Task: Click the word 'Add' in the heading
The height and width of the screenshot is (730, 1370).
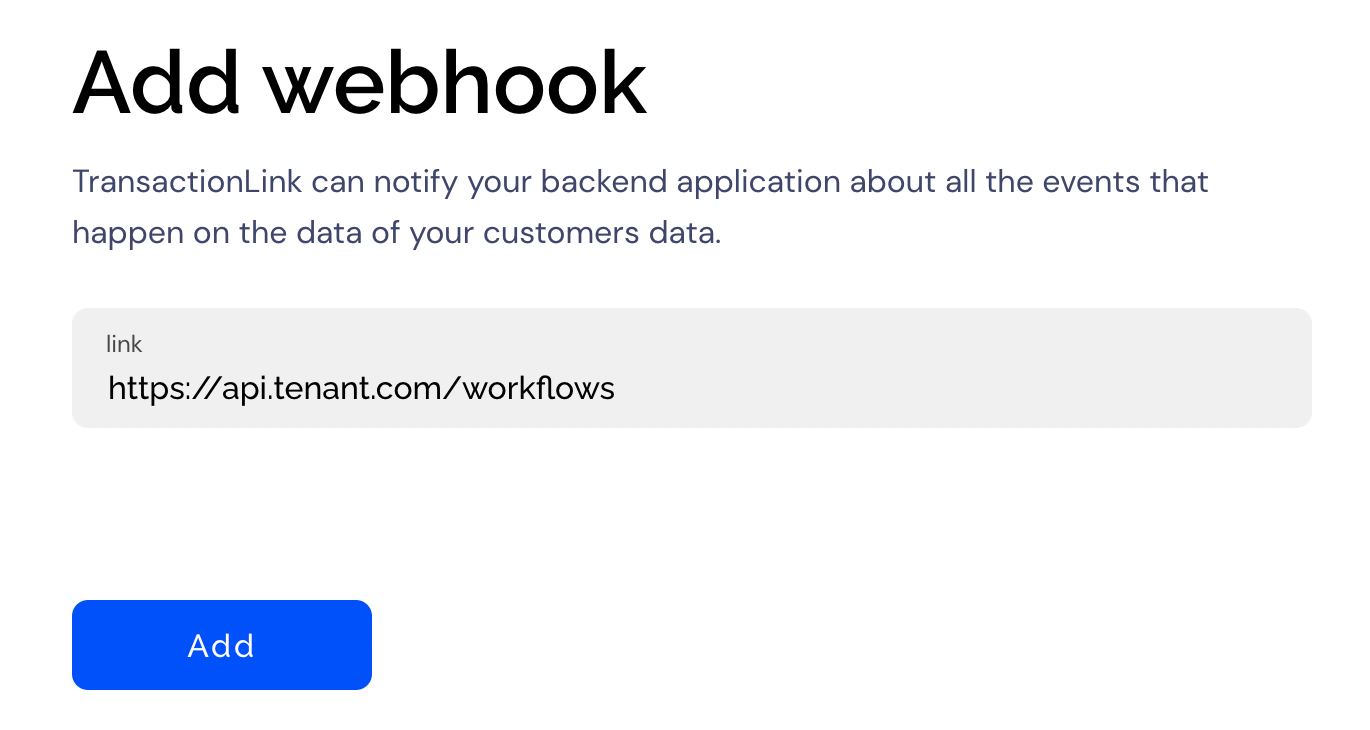Action: coord(157,83)
